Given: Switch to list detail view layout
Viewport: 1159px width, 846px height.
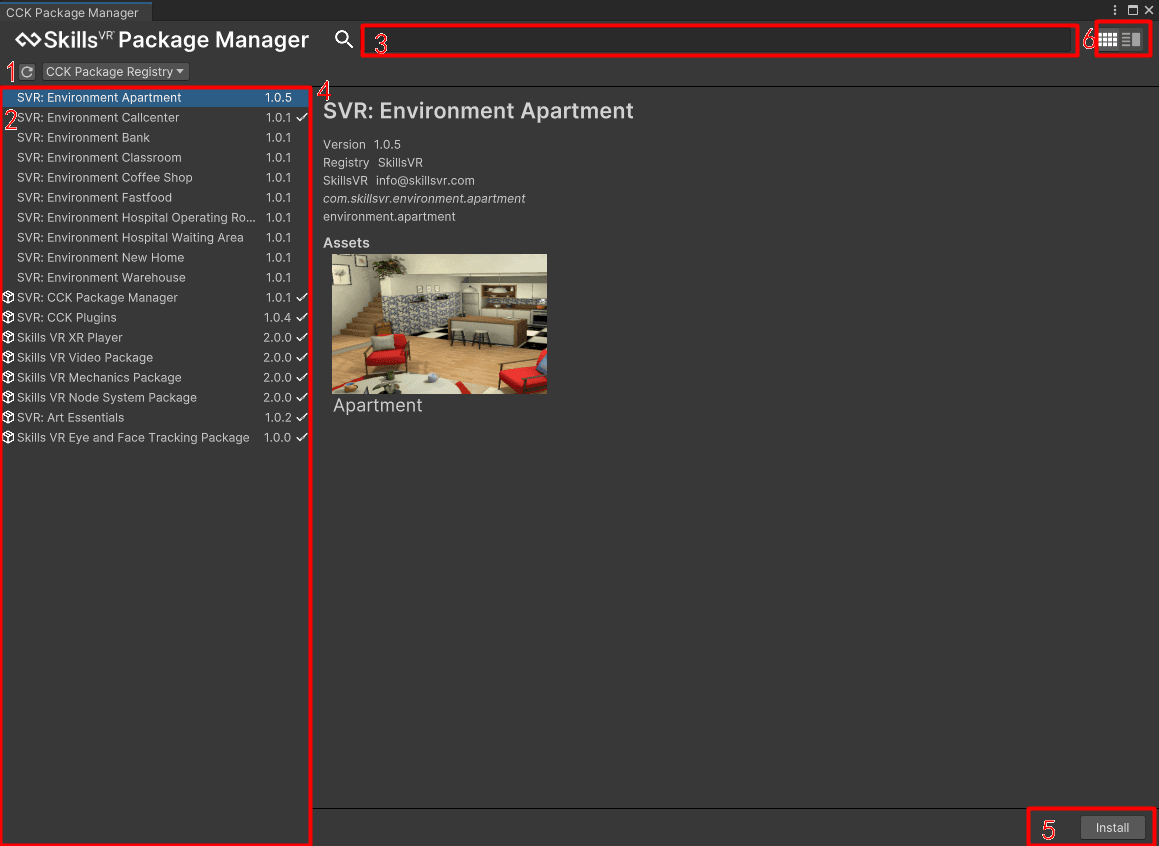Looking at the screenshot, I should (x=1131, y=39).
